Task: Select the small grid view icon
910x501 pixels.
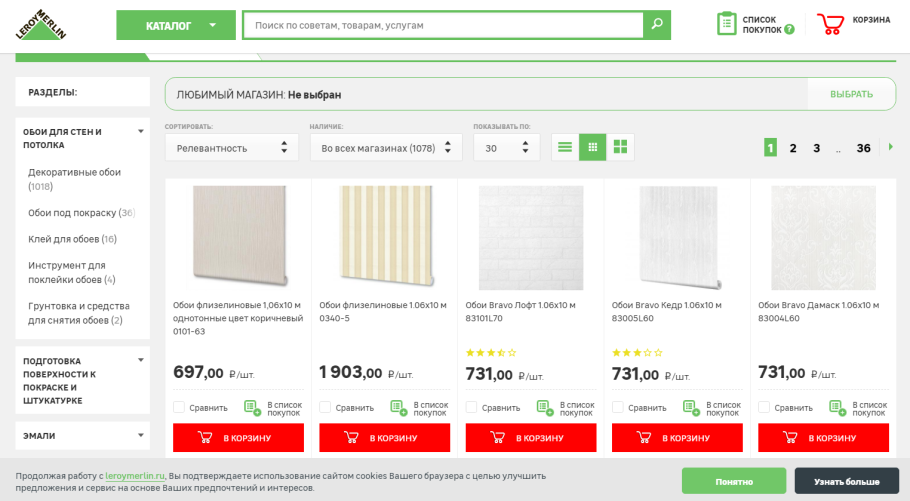Action: click(593, 147)
